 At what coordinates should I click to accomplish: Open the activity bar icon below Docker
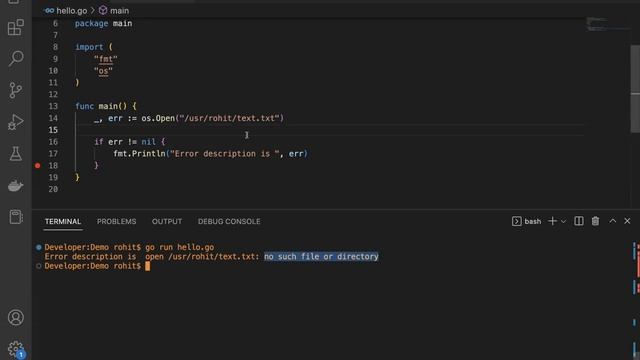[x=16, y=217]
